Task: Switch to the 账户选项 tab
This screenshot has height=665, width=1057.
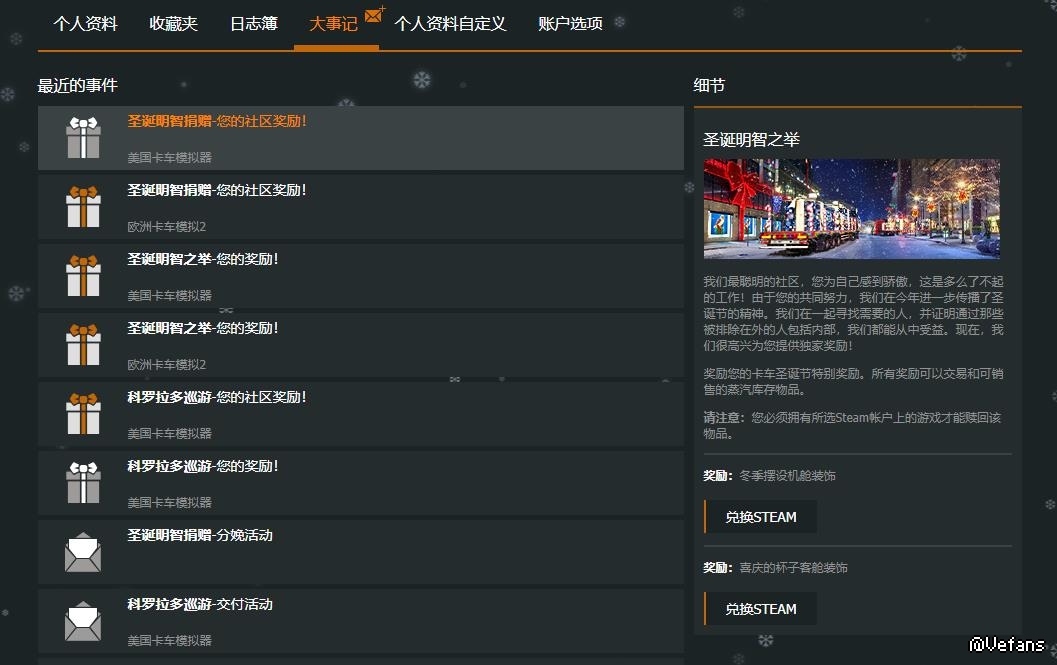Action: tap(570, 24)
